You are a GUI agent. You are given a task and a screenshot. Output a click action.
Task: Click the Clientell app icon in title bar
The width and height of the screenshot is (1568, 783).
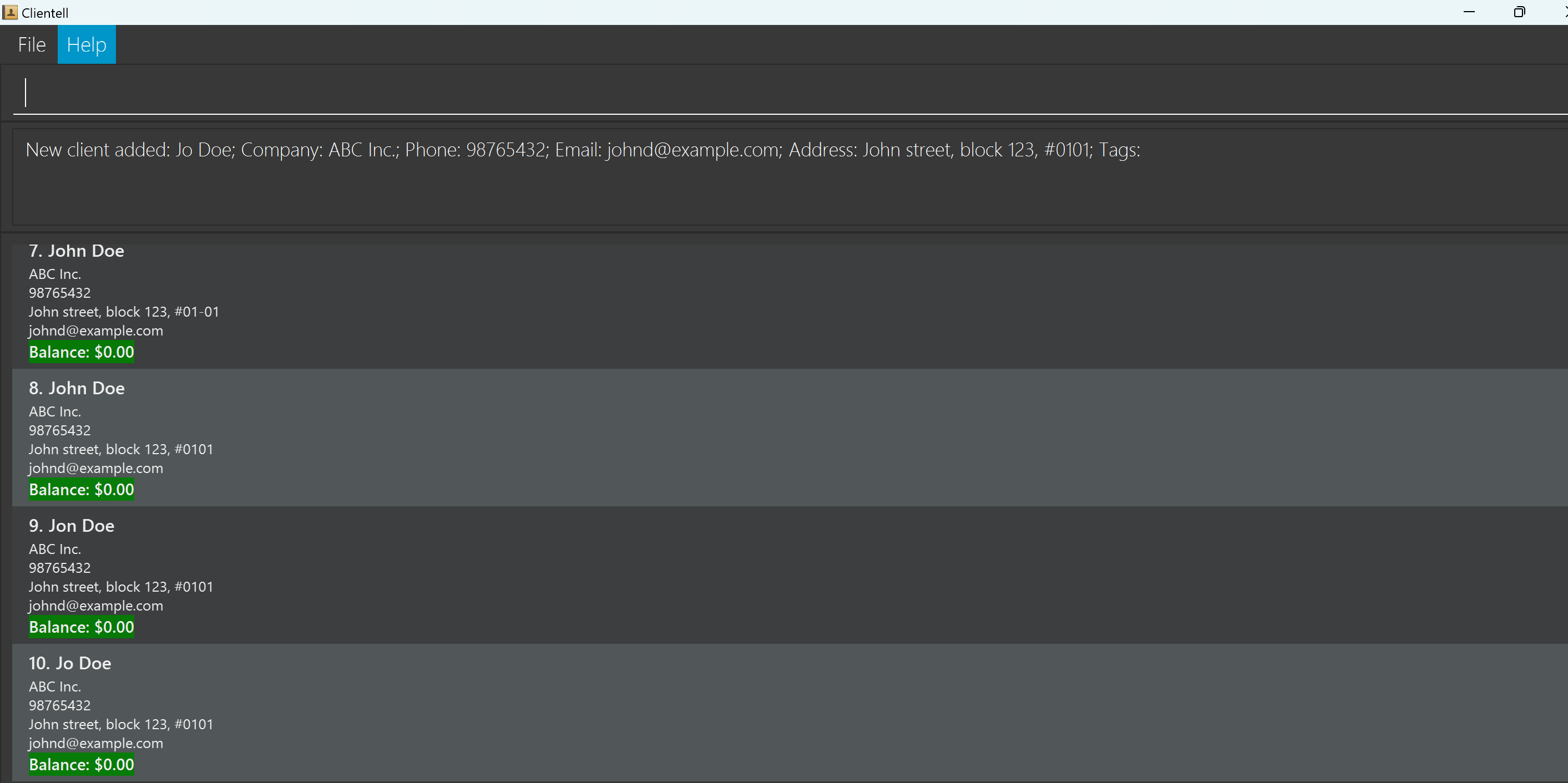pos(10,12)
